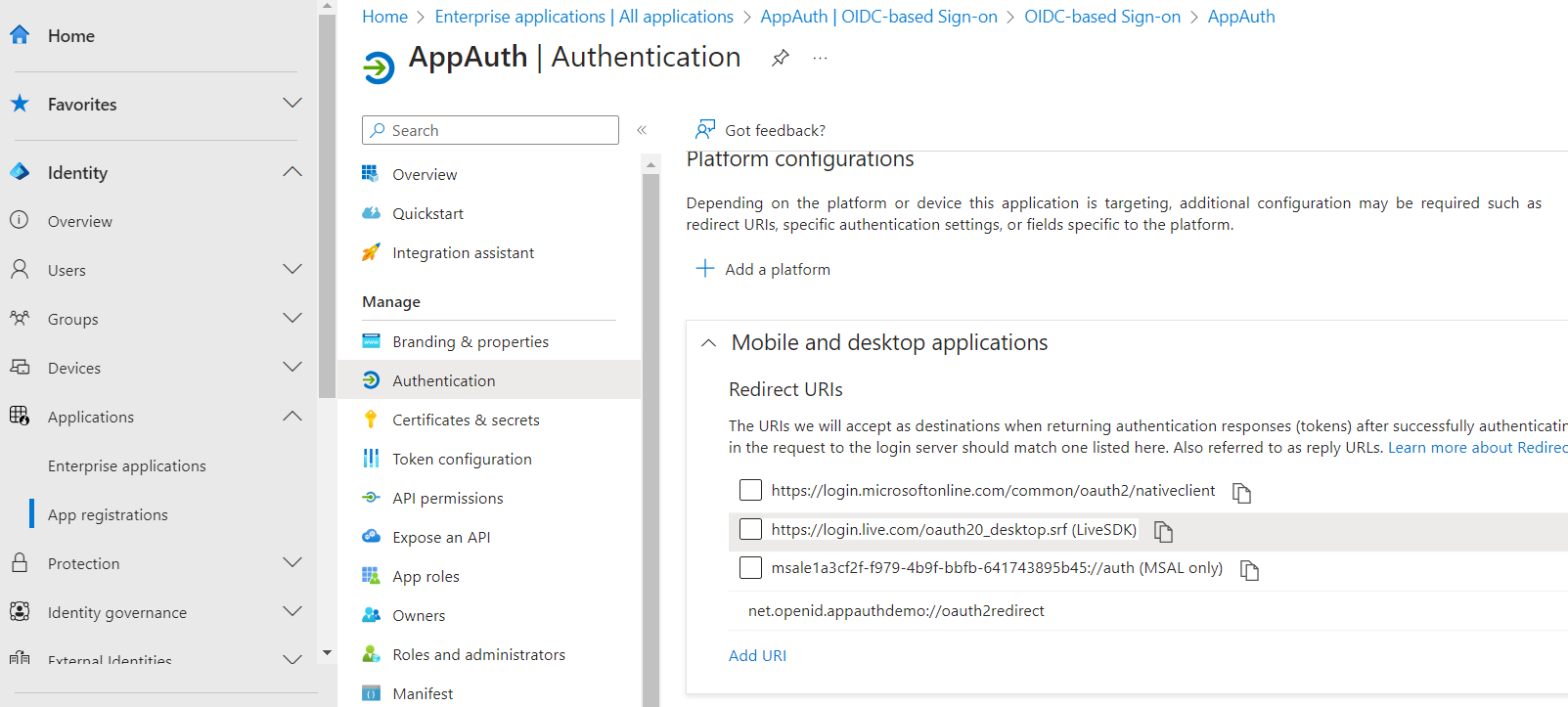Click the App roles grid icon
This screenshot has height=707, width=1568.
371,575
